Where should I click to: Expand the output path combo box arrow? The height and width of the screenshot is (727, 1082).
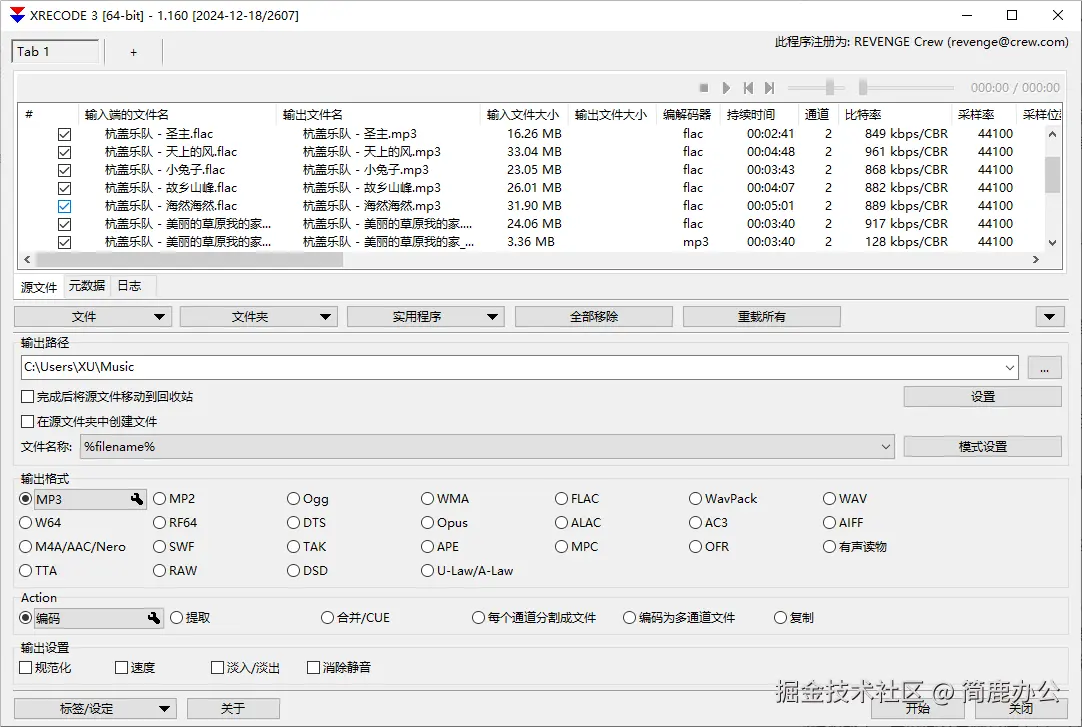click(1010, 368)
